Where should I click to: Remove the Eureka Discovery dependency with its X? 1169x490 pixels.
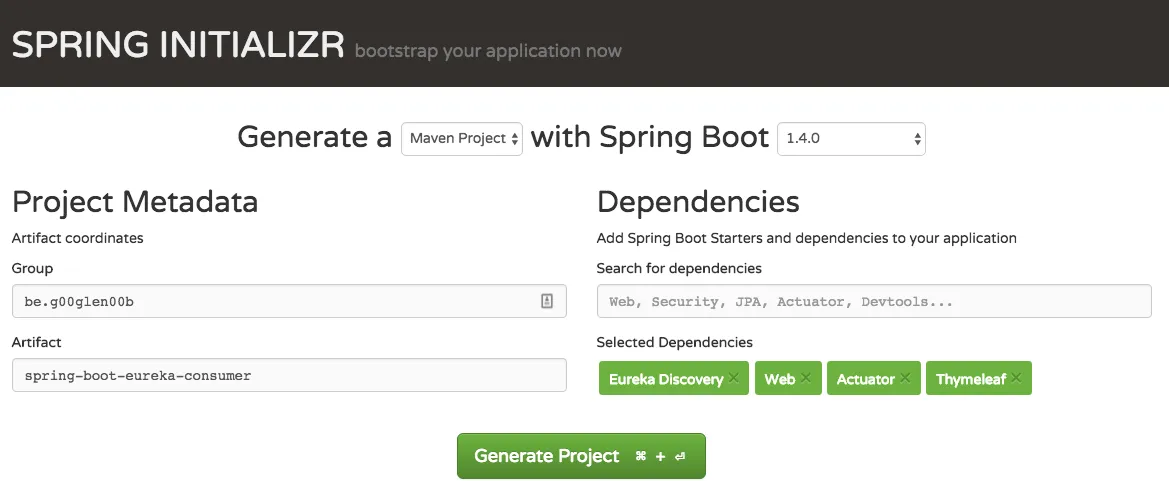coord(734,378)
